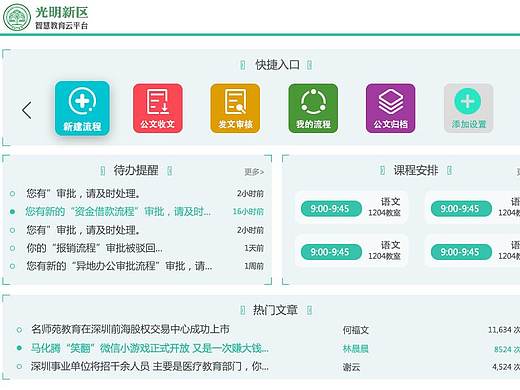Select the bullet beside 报销流程 reminder
The image size is (520, 390).
tap(12, 248)
